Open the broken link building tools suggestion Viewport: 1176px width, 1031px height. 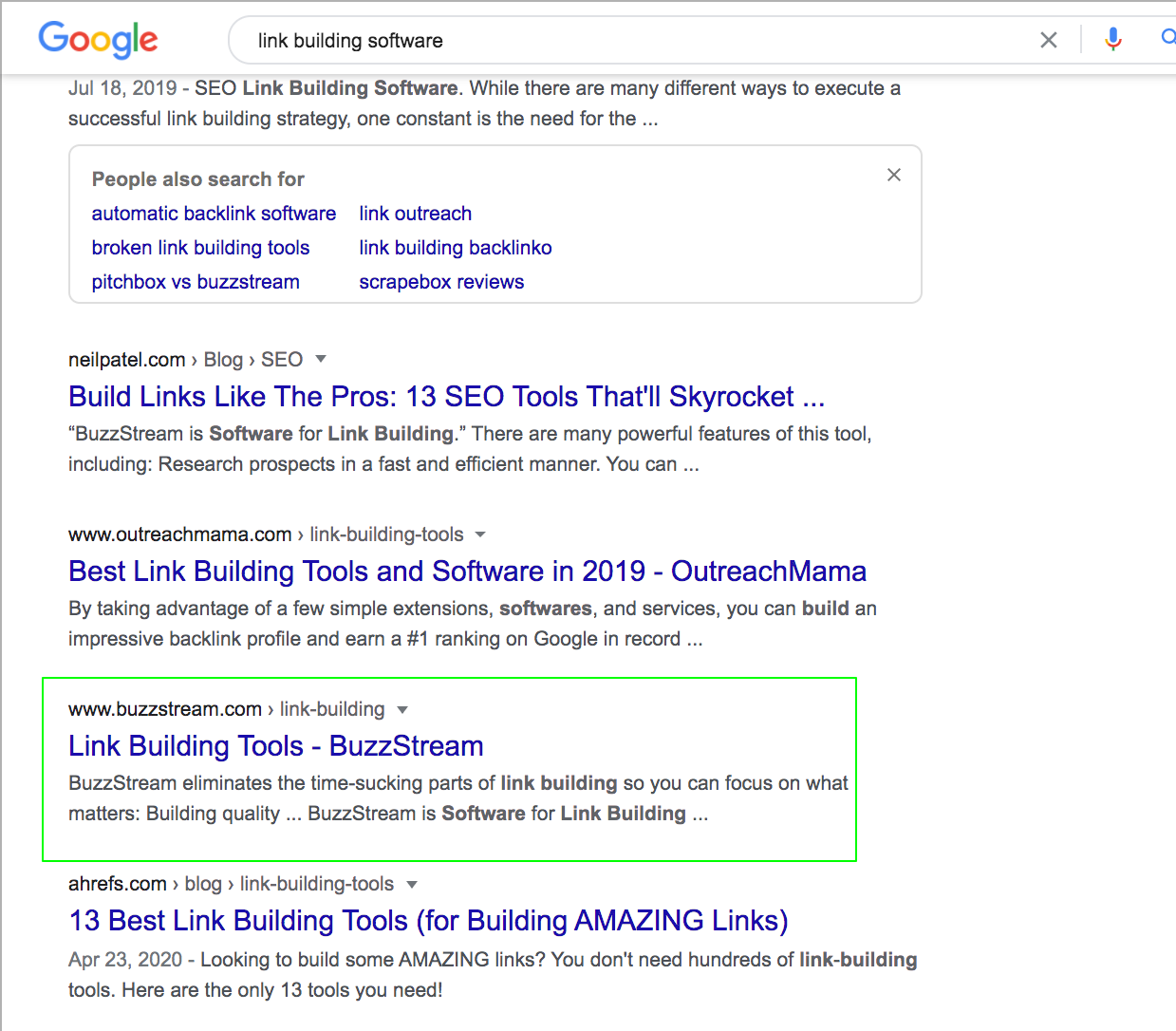(x=200, y=248)
